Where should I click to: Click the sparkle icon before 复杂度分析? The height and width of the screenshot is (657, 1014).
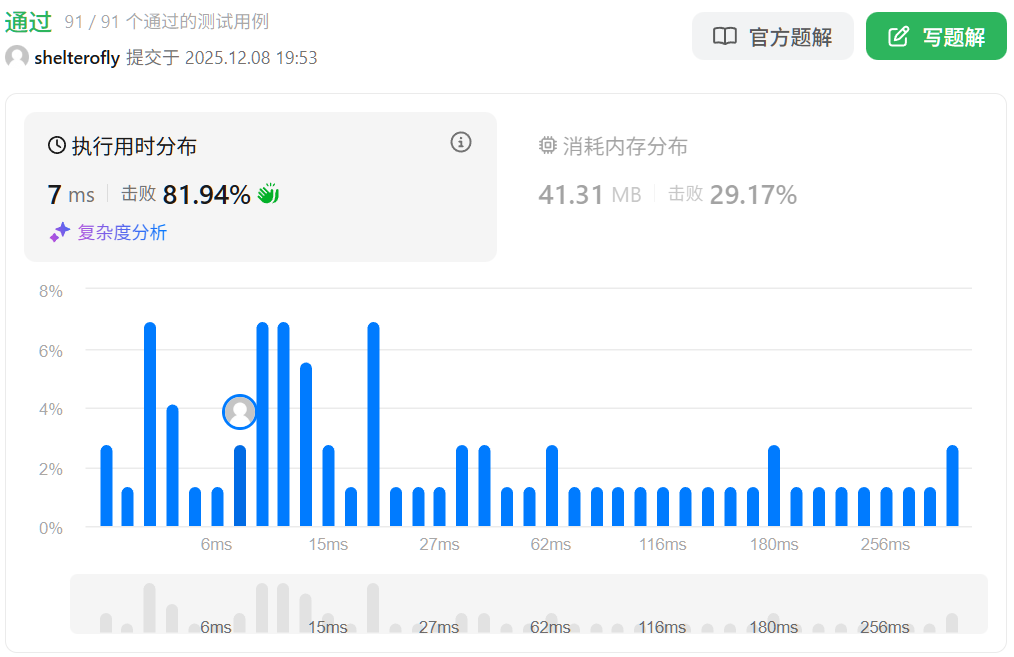60,233
